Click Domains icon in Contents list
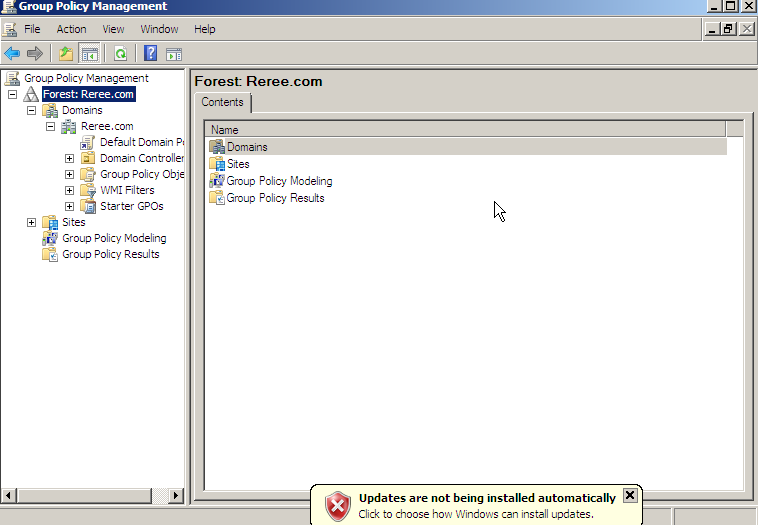The image size is (758, 525). [x=217, y=147]
